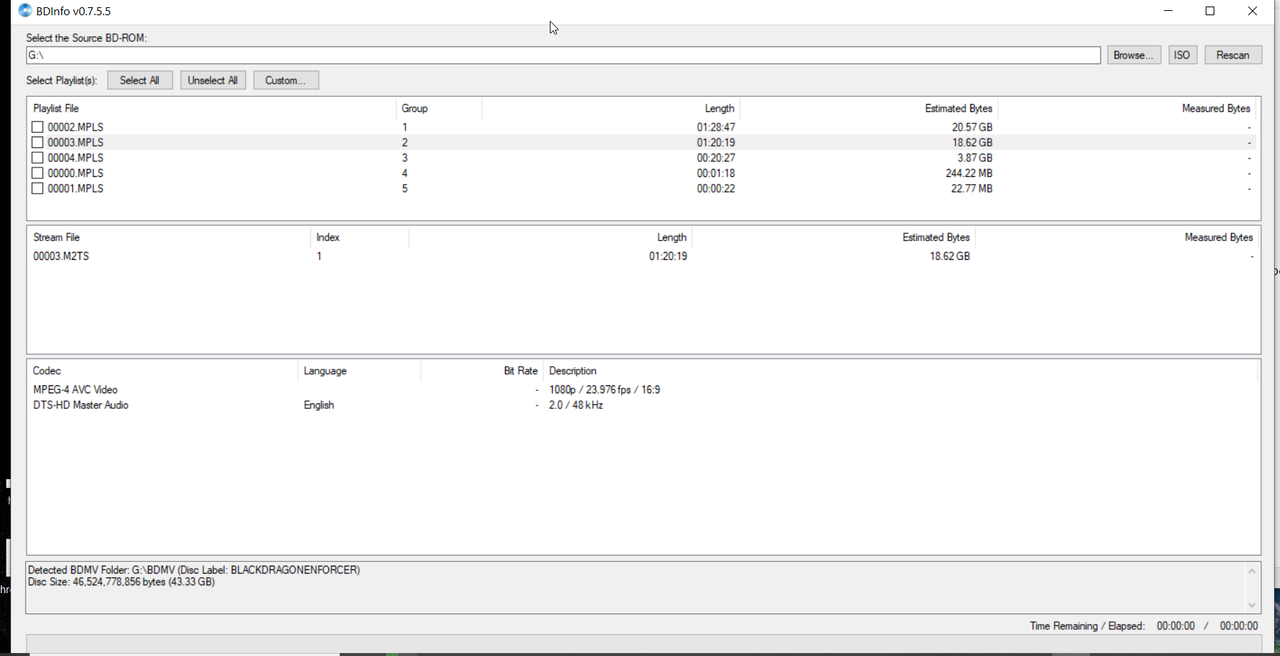Screen dimensions: 1280x656
Task: Click the English language cell
Action: point(319,405)
